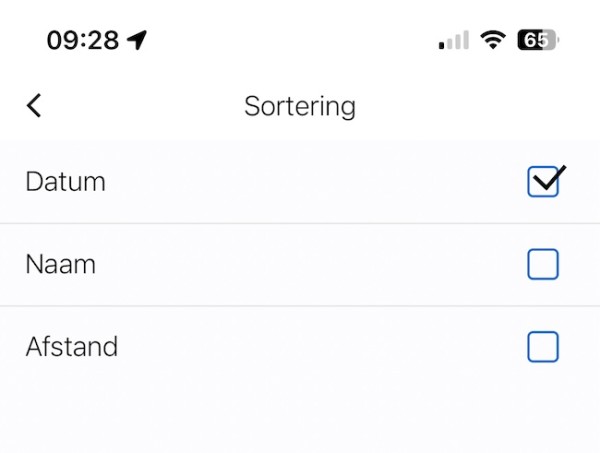The height and width of the screenshot is (453, 600).
Task: Sort by distance via Afstand box
Action: click(543, 347)
